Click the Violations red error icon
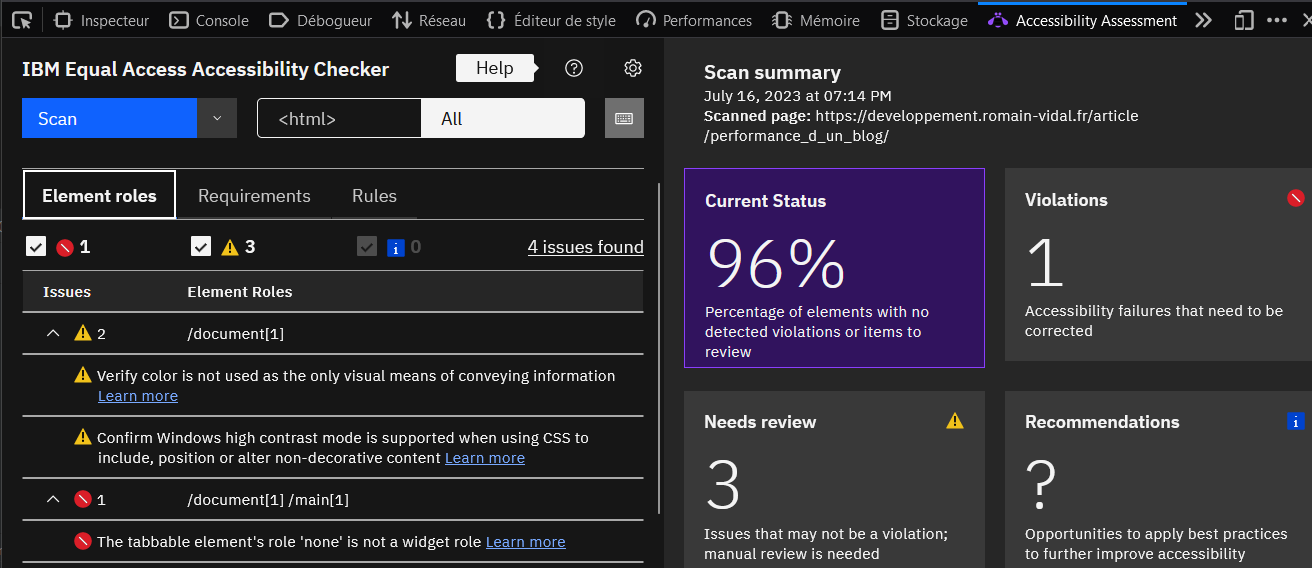Image resolution: width=1312 pixels, height=568 pixels. point(1295,198)
